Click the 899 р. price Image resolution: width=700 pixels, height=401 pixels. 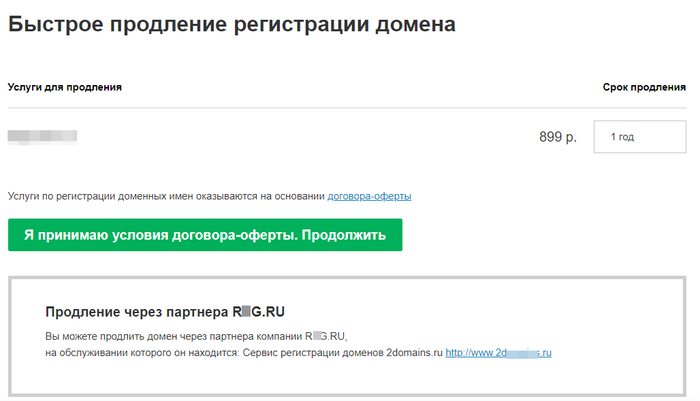click(557, 137)
